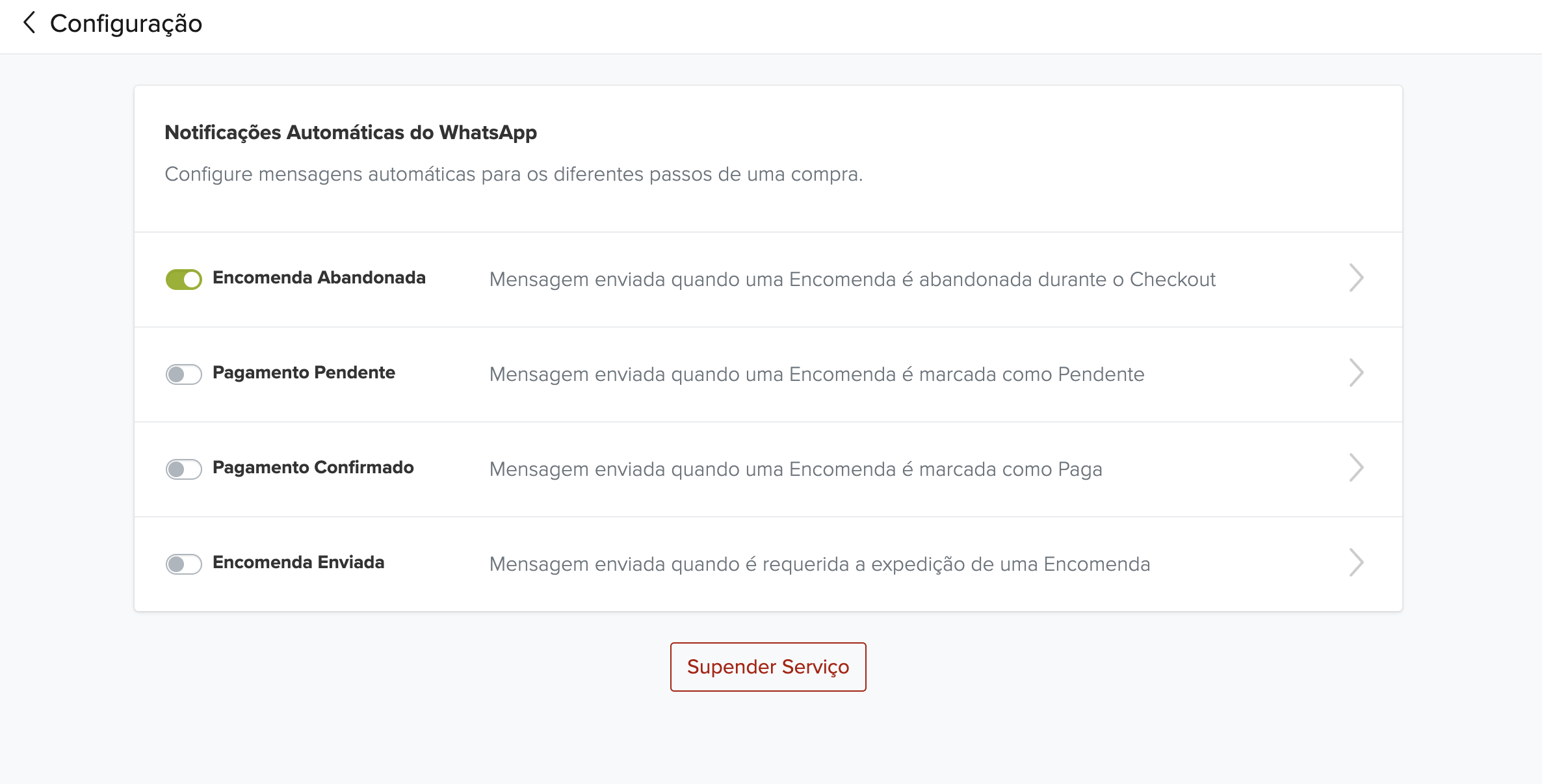Click Notificações Automáticas do WhatsApp heading
Viewport: 1542px width, 784px height.
[x=350, y=133]
